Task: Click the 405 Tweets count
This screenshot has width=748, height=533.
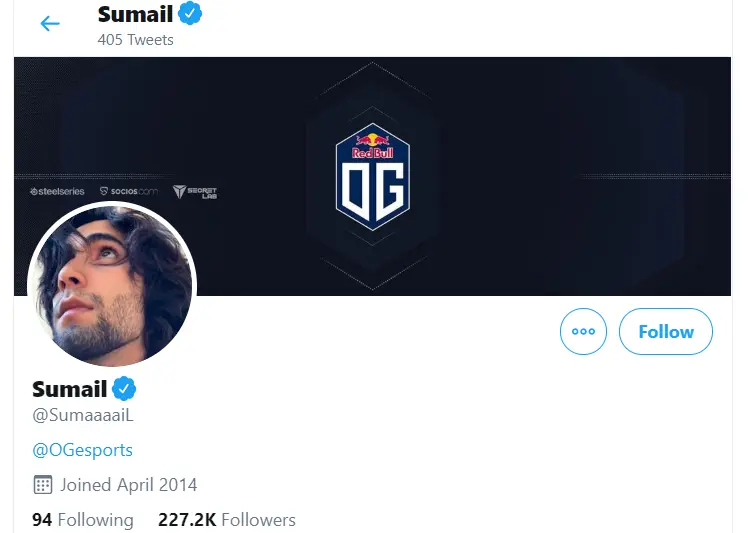Action: tap(135, 40)
